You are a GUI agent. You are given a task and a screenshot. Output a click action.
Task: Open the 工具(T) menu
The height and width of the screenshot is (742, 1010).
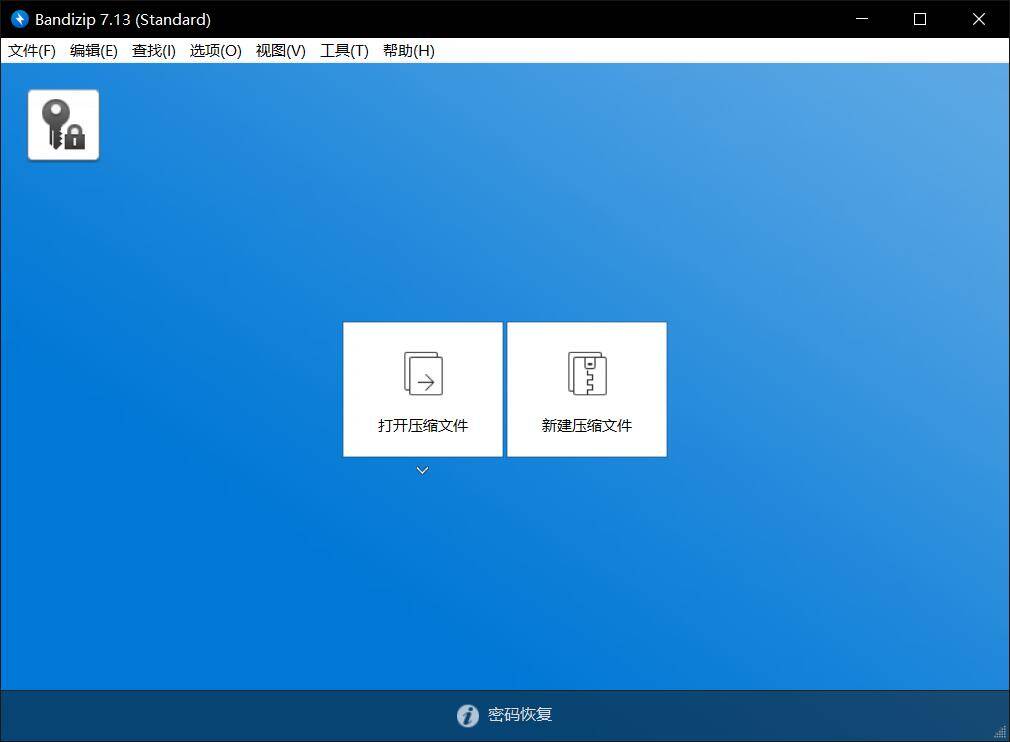tap(344, 51)
